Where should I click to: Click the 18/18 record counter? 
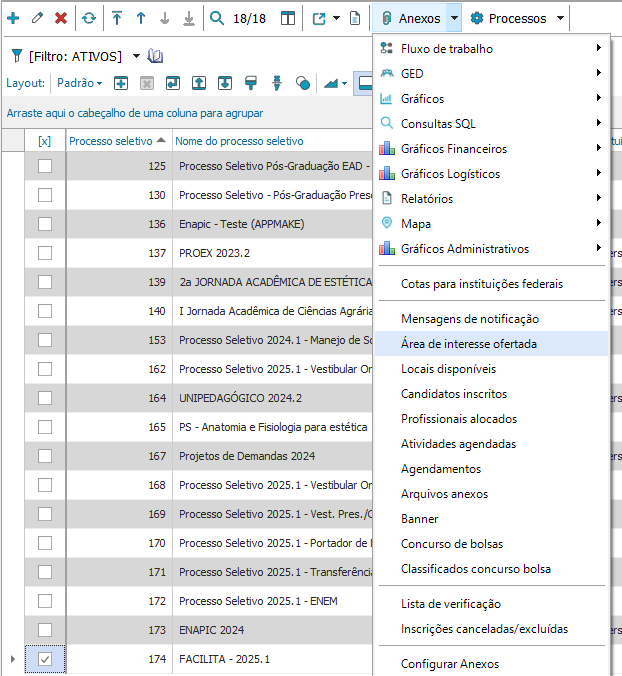(x=249, y=19)
